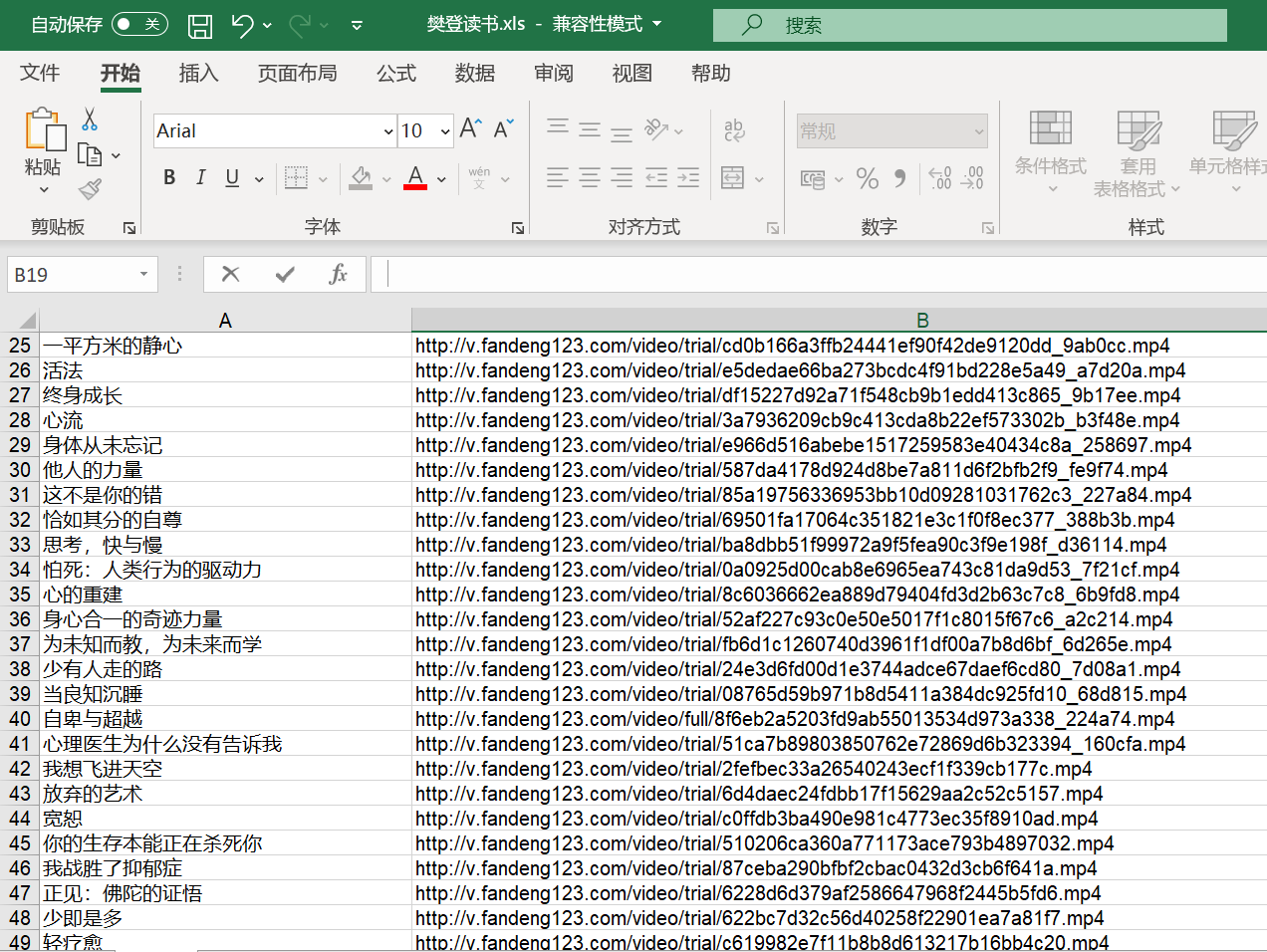Click the Wrap Text icon
This screenshot has height=952, width=1267.
click(734, 129)
